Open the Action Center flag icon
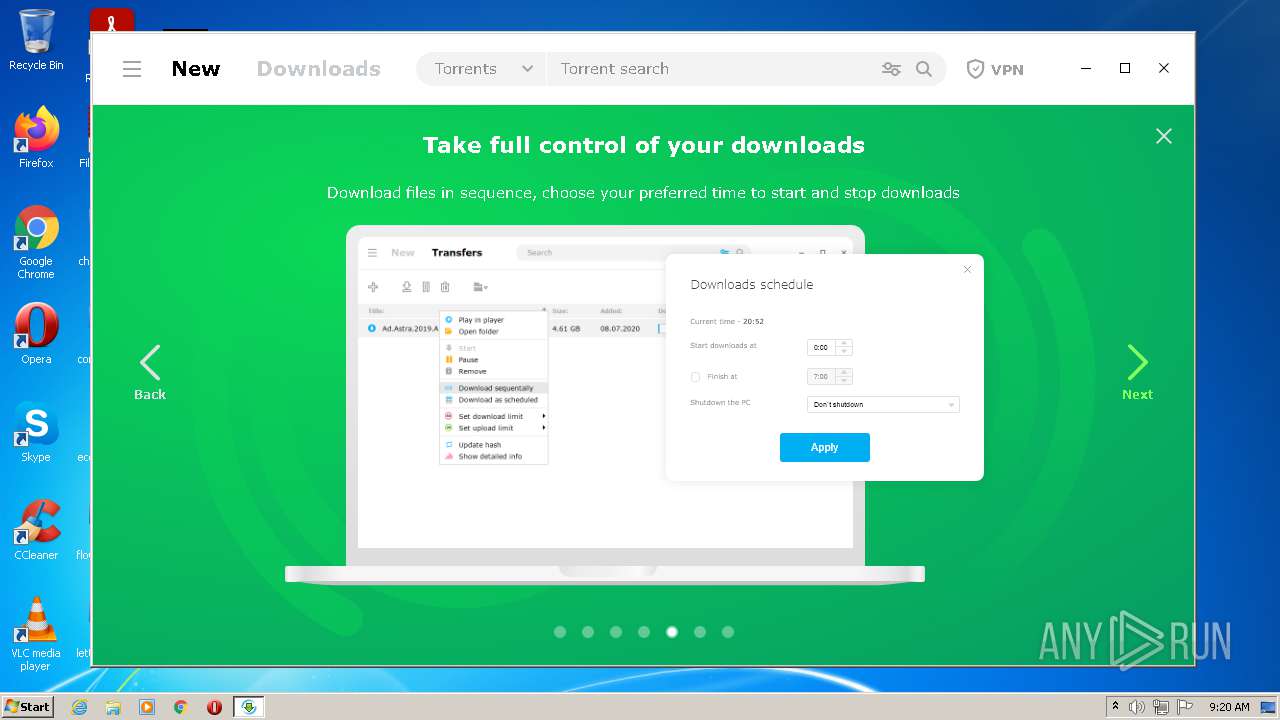1280x720 pixels. coord(1185,707)
